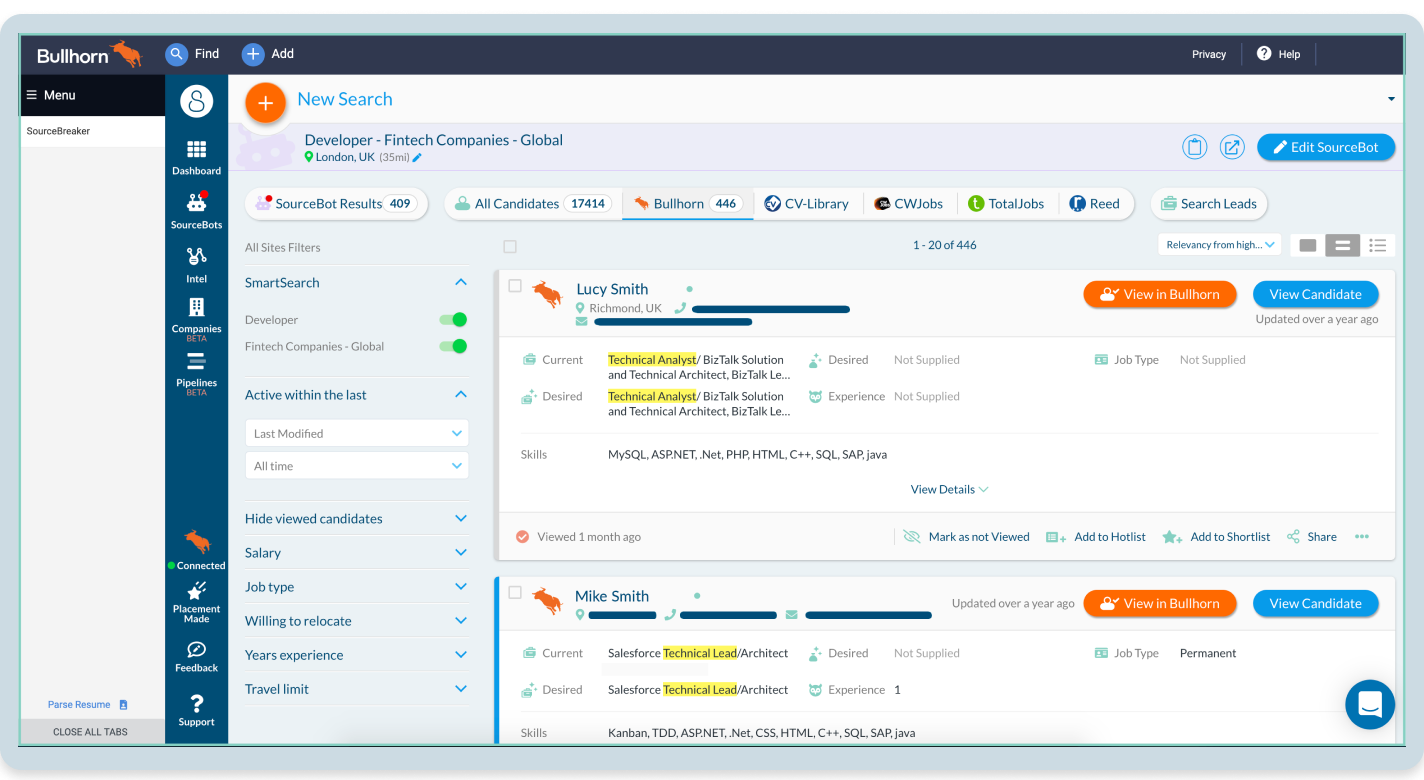Click CLOSE ALL TABS button
The height and width of the screenshot is (780, 1424).
(91, 732)
